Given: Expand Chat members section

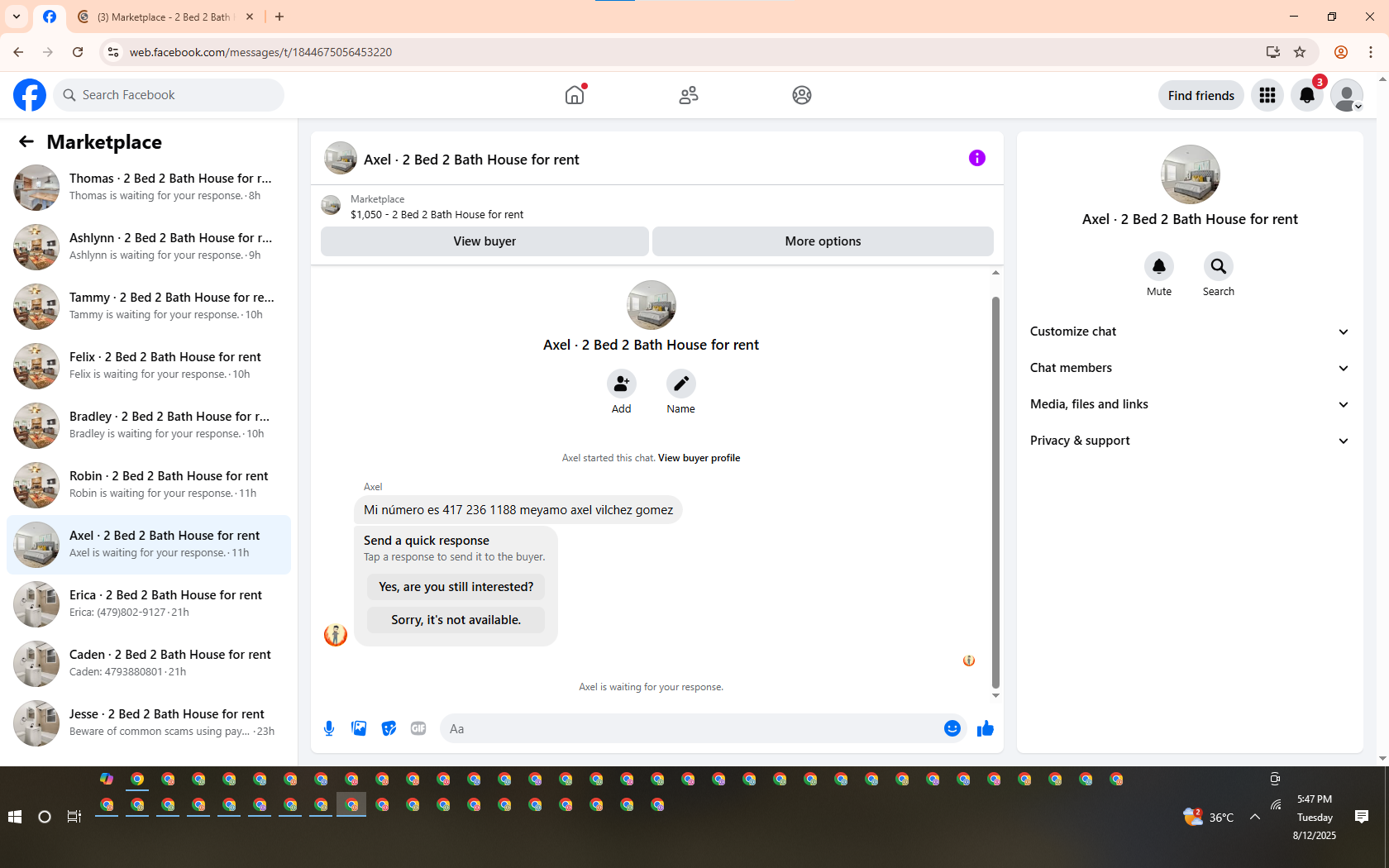Looking at the screenshot, I should (x=1190, y=368).
